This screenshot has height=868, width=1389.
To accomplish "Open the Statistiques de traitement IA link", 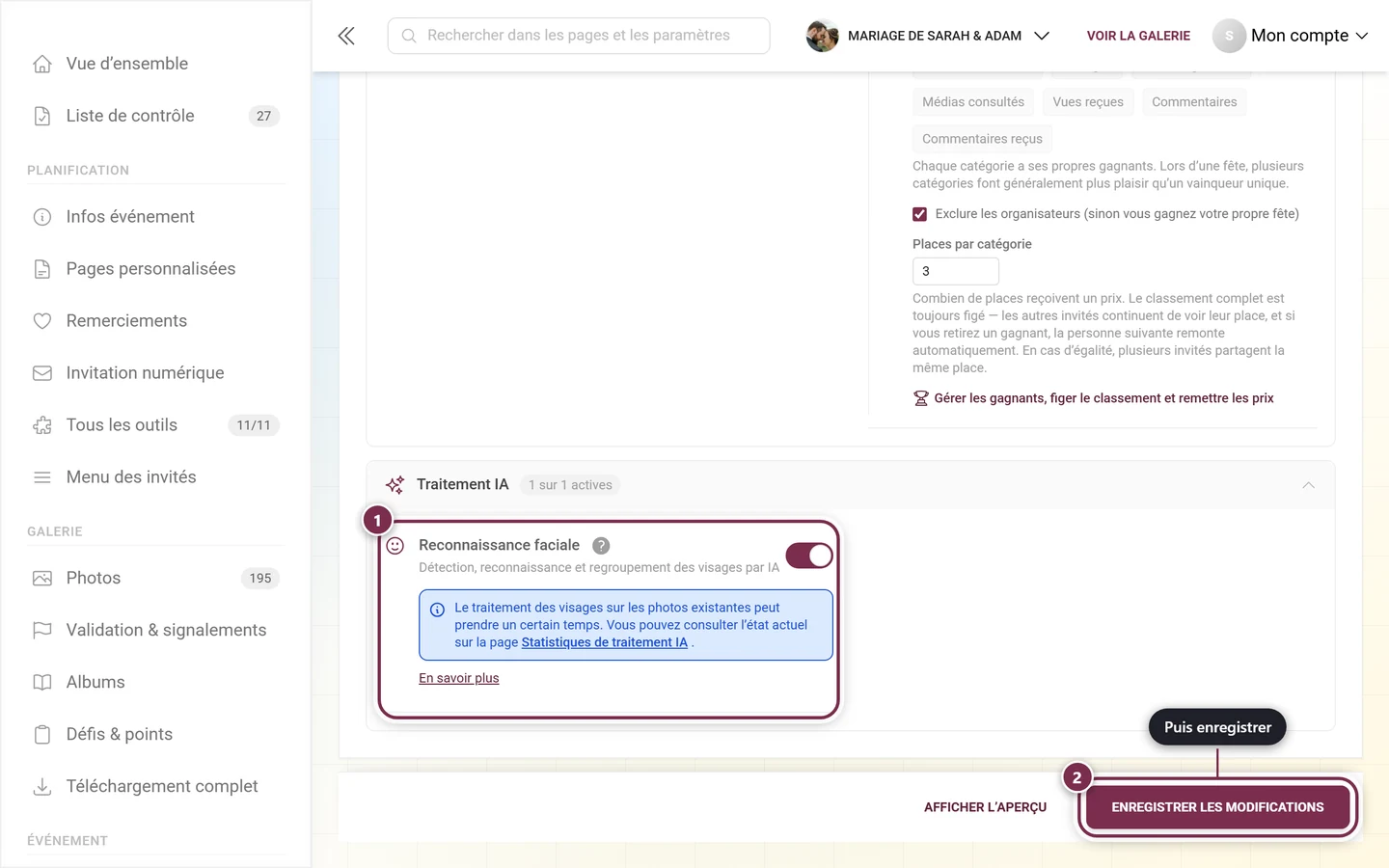I will [x=605, y=642].
